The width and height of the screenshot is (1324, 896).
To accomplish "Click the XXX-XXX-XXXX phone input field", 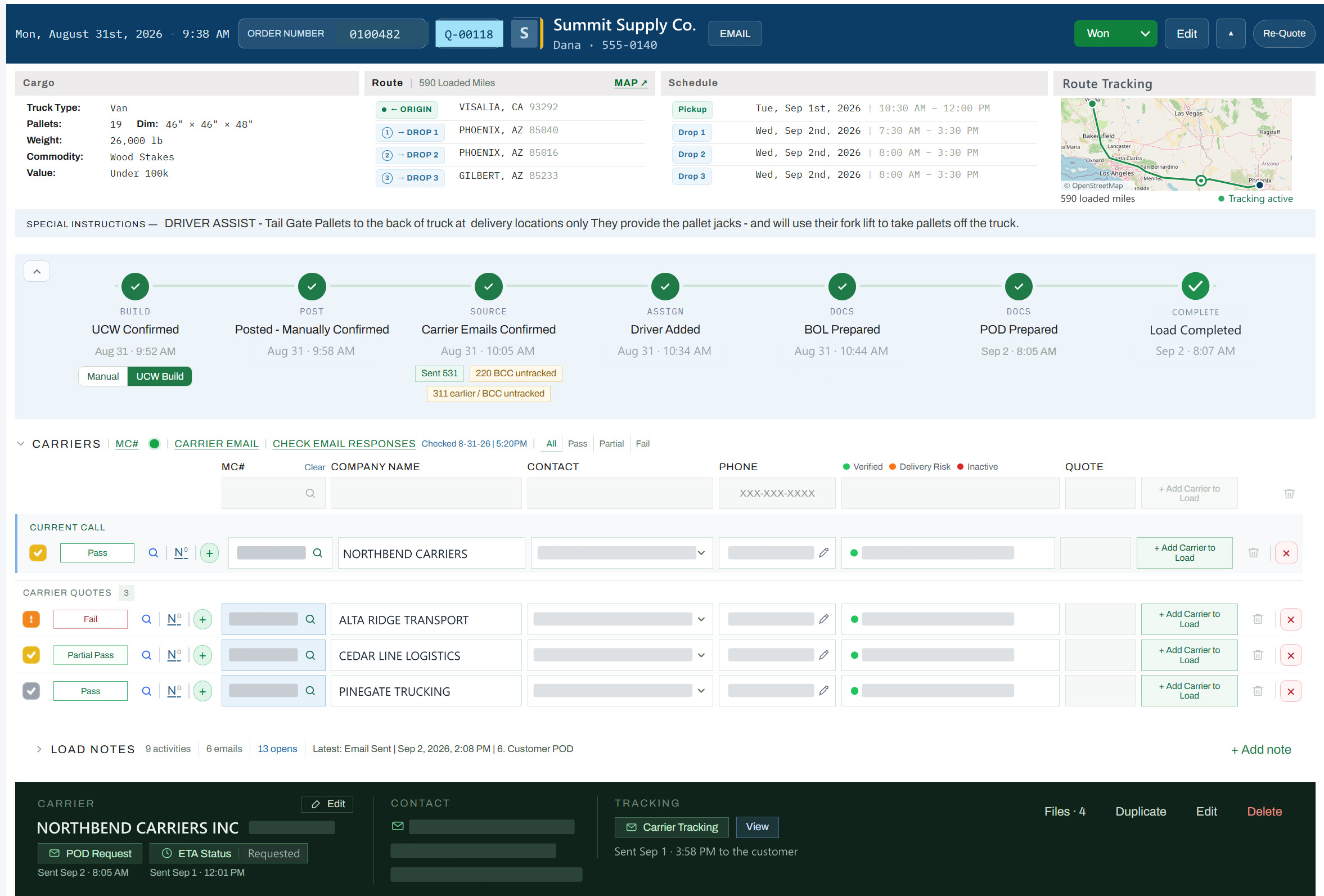I will tap(777, 493).
